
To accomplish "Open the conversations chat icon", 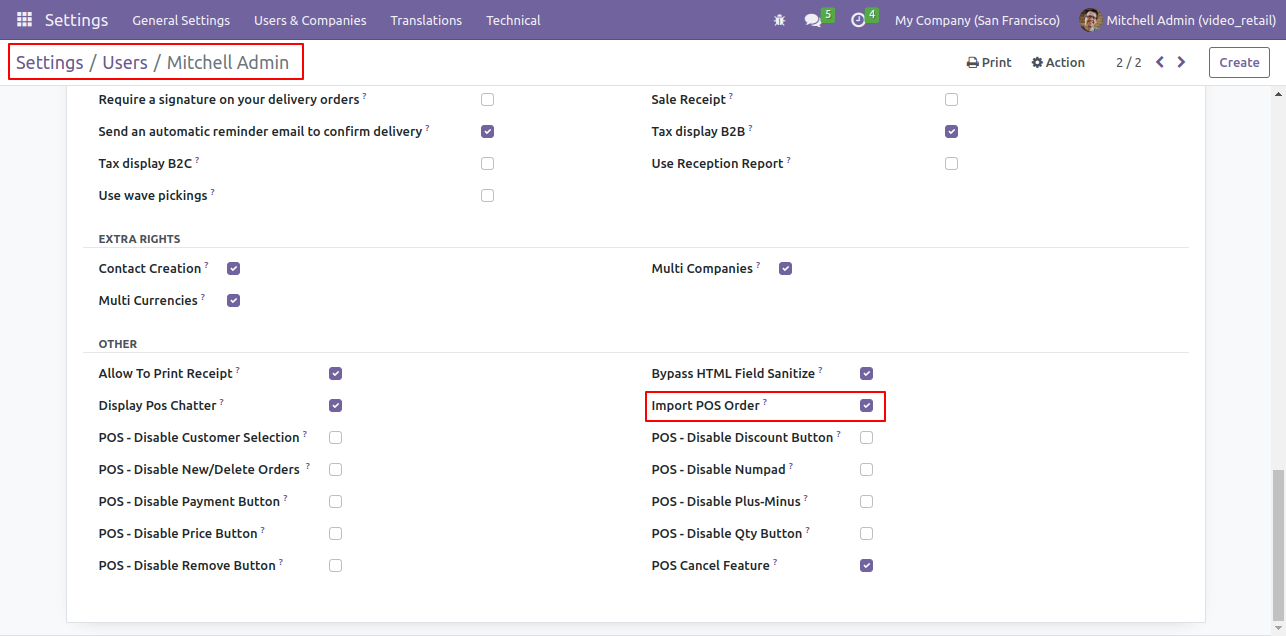I will click(813, 20).
